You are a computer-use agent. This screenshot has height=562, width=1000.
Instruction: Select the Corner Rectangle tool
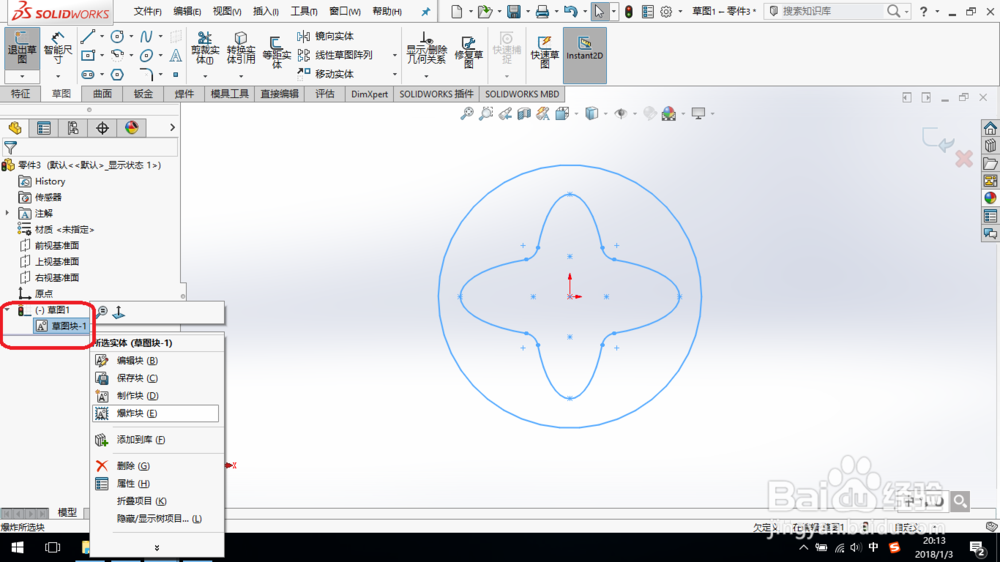click(x=88, y=55)
